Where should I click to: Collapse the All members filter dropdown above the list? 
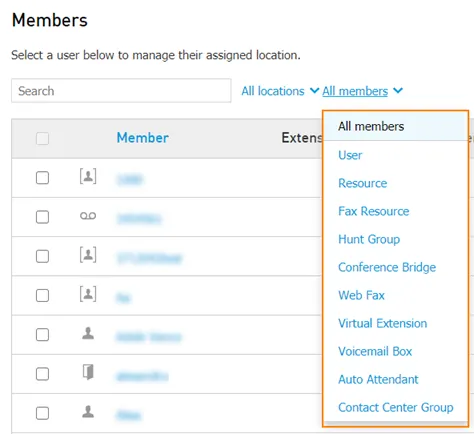[x=363, y=91]
